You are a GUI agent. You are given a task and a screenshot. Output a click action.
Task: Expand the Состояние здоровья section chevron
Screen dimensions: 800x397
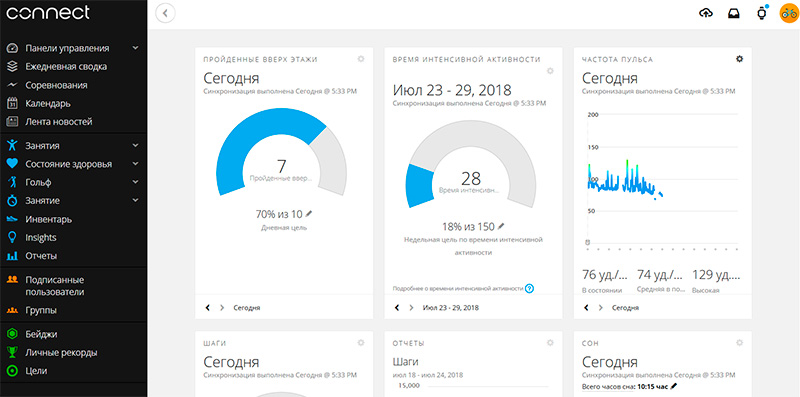point(135,164)
